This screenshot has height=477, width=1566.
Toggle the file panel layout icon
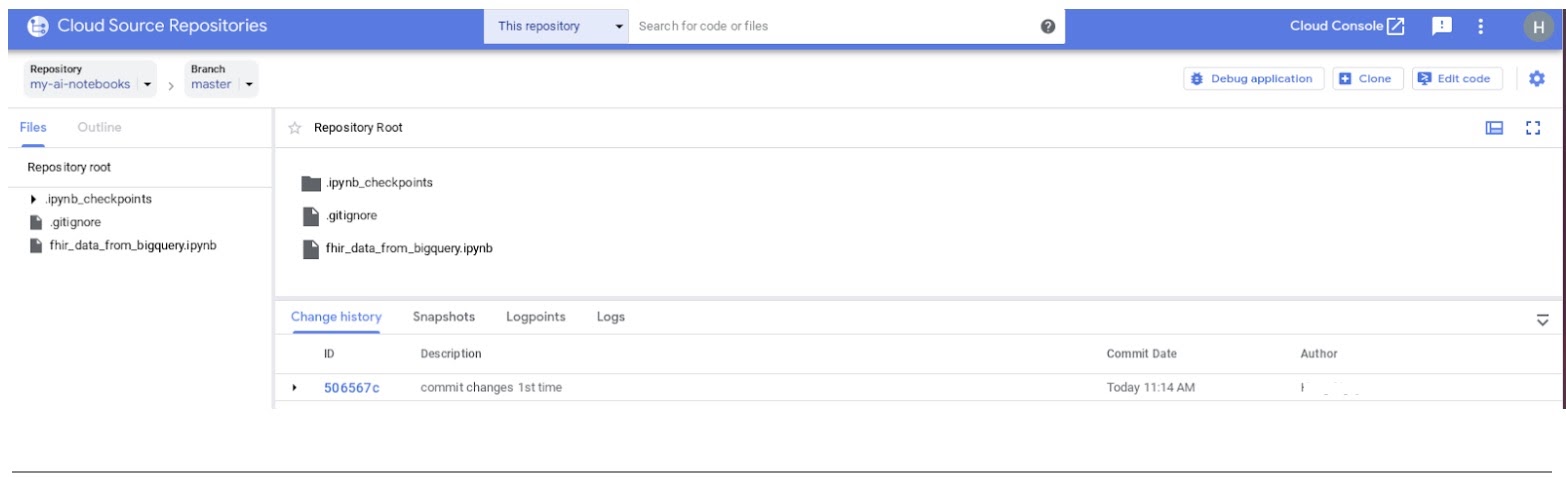tap(1495, 128)
